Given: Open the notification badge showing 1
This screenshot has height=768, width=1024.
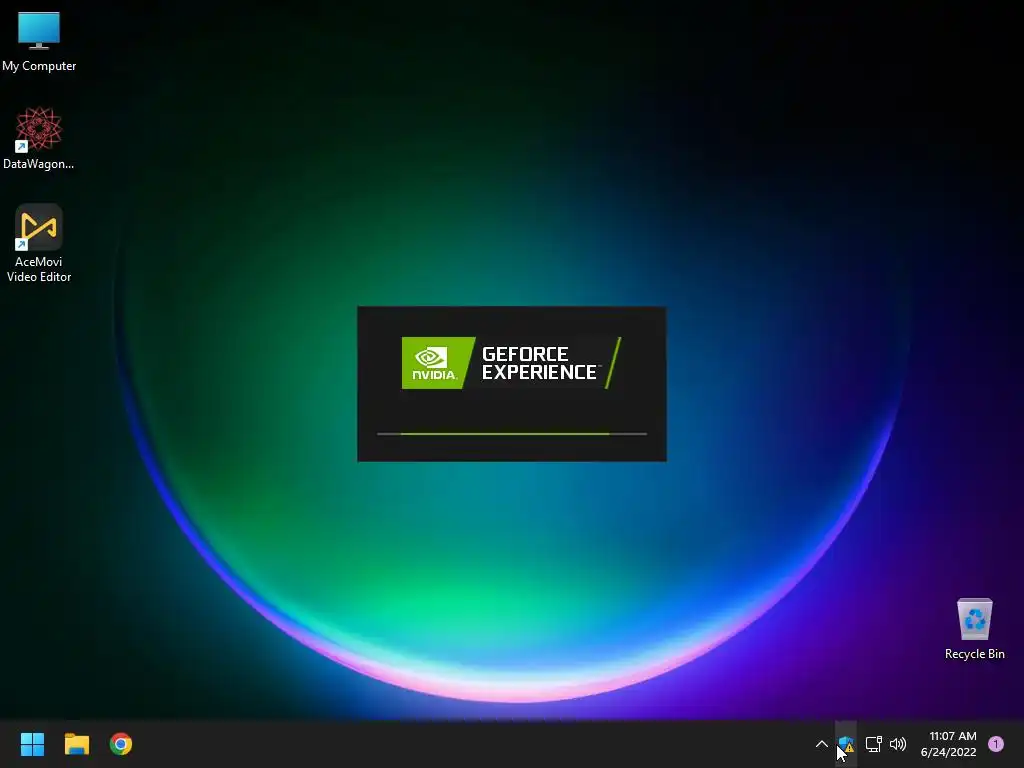Looking at the screenshot, I should (x=996, y=744).
